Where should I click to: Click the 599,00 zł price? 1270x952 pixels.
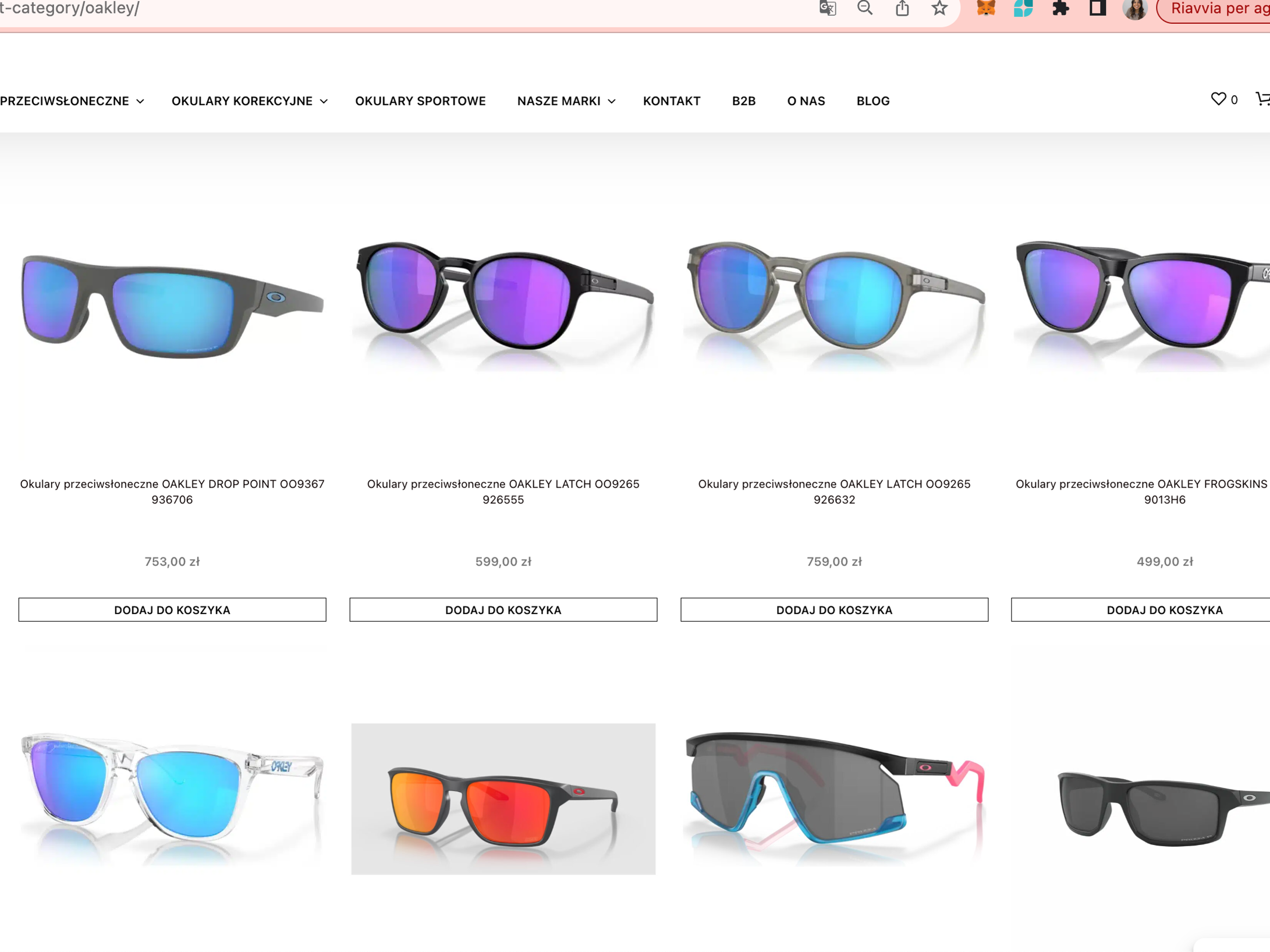(503, 562)
